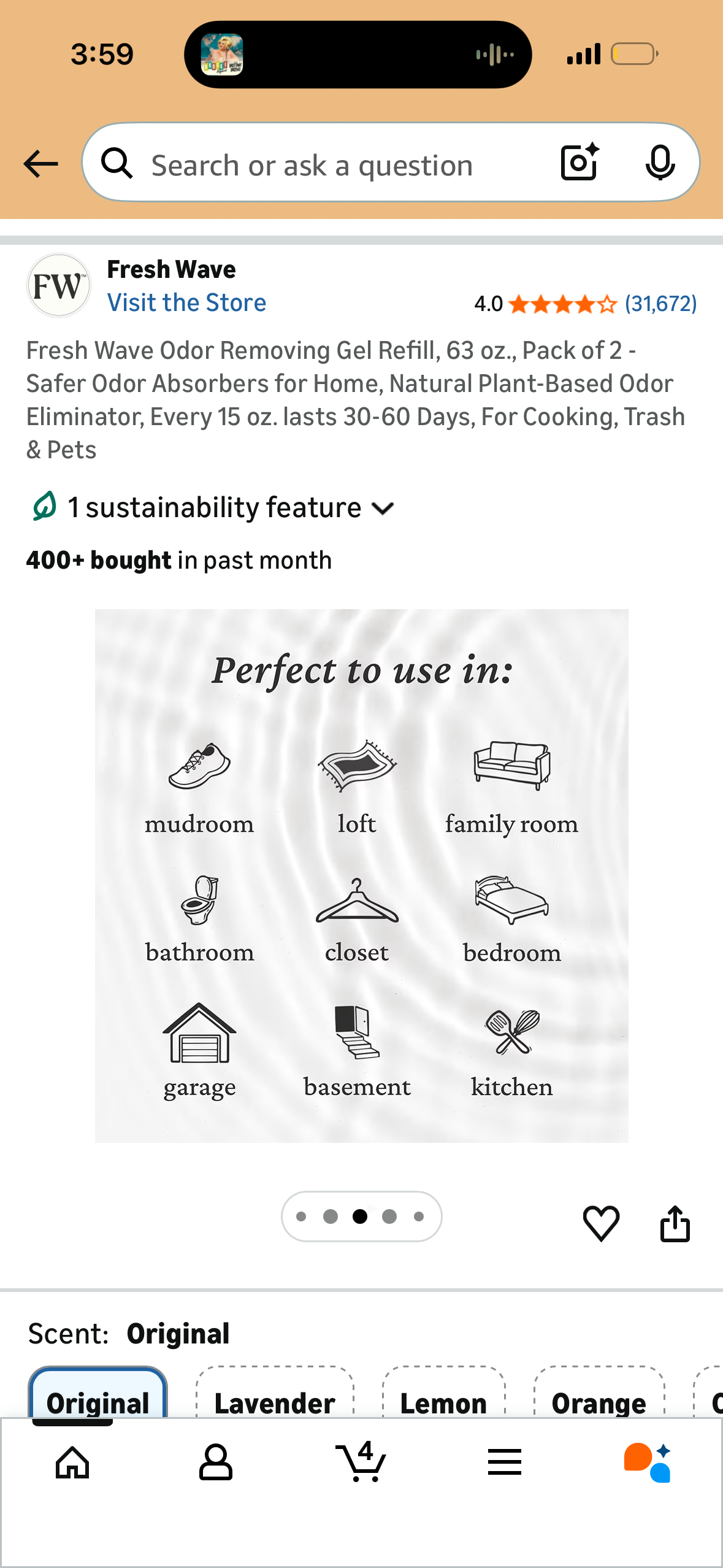Open the shopping cart
Viewport: 723px width, 1568px height.
(361, 1462)
